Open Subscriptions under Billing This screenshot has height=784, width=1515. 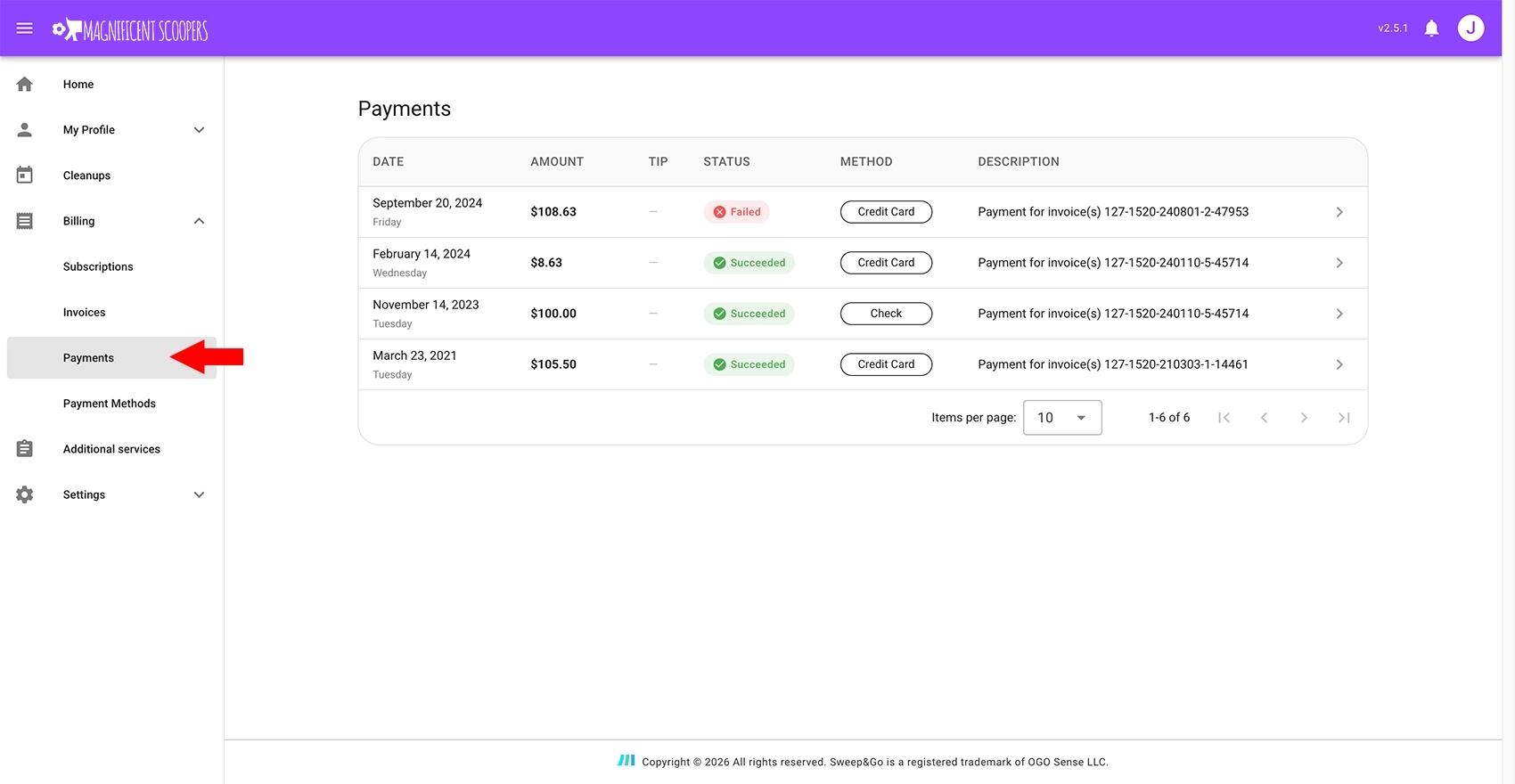pyautogui.click(x=98, y=266)
